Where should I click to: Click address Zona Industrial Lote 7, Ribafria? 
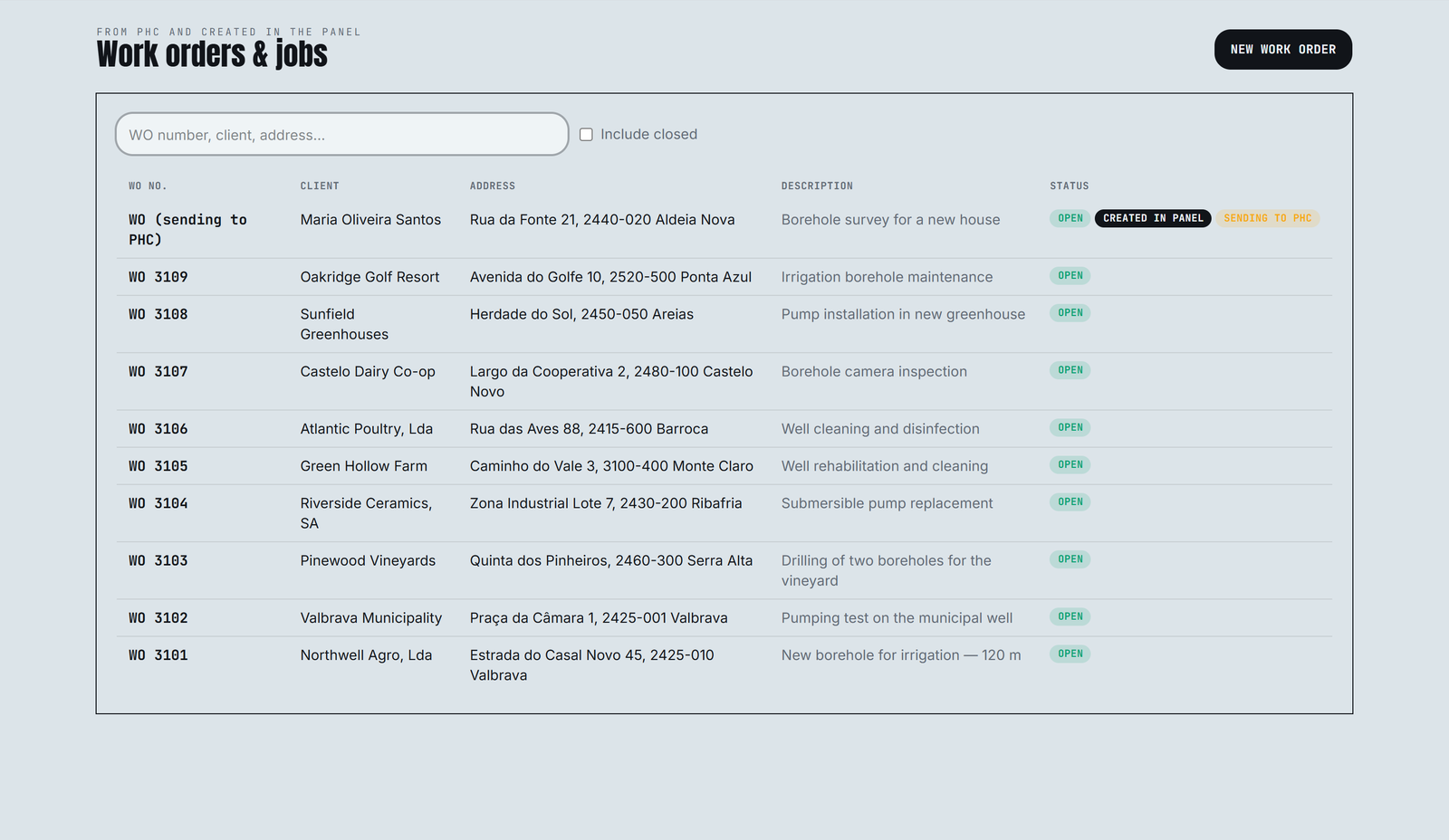606,503
